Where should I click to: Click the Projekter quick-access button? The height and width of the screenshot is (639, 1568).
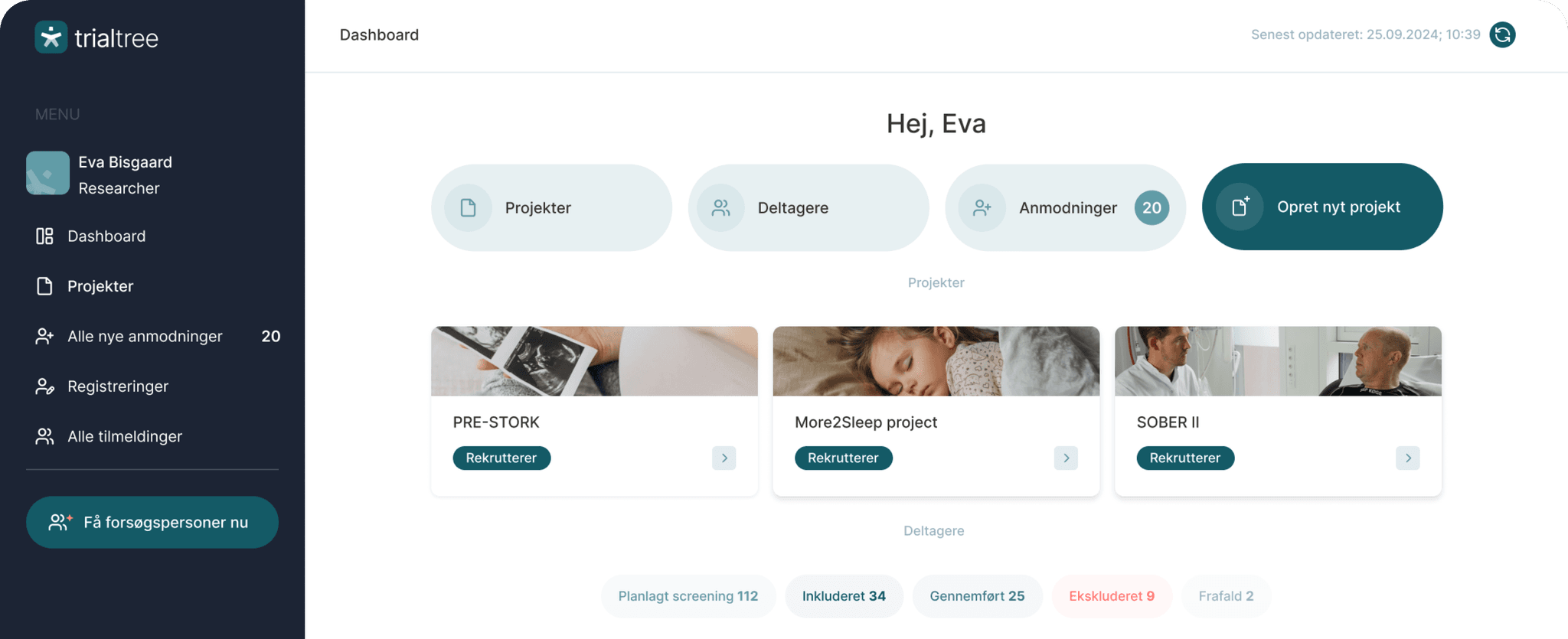551,207
